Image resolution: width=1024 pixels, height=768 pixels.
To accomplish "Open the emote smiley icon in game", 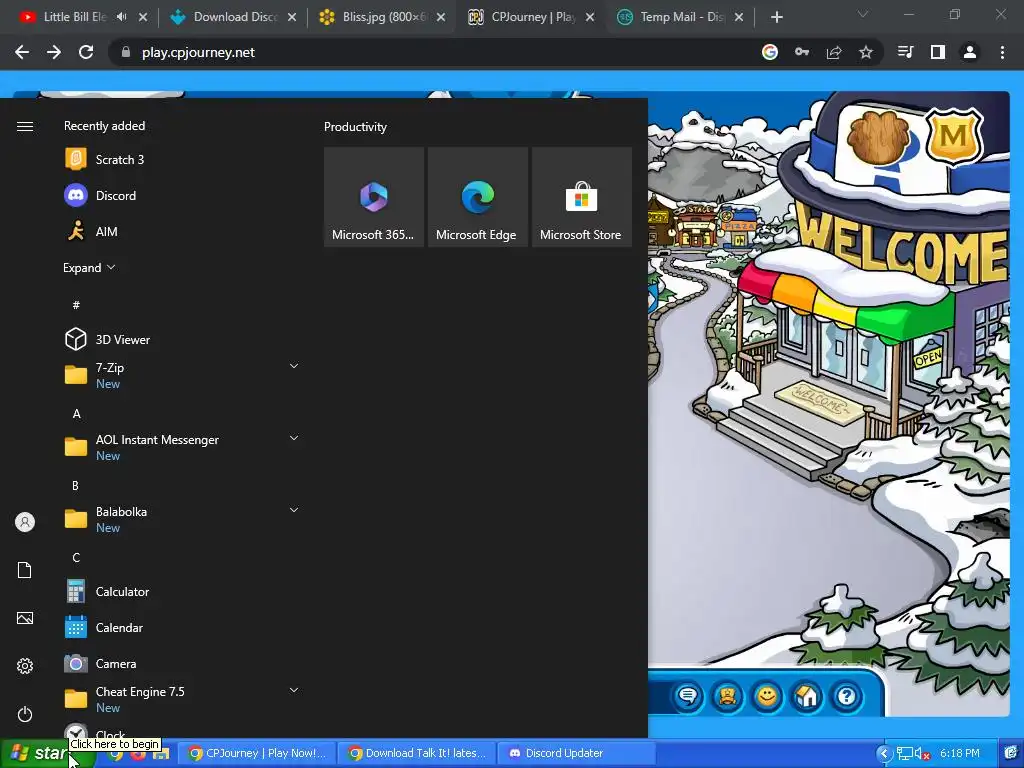I will (767, 696).
